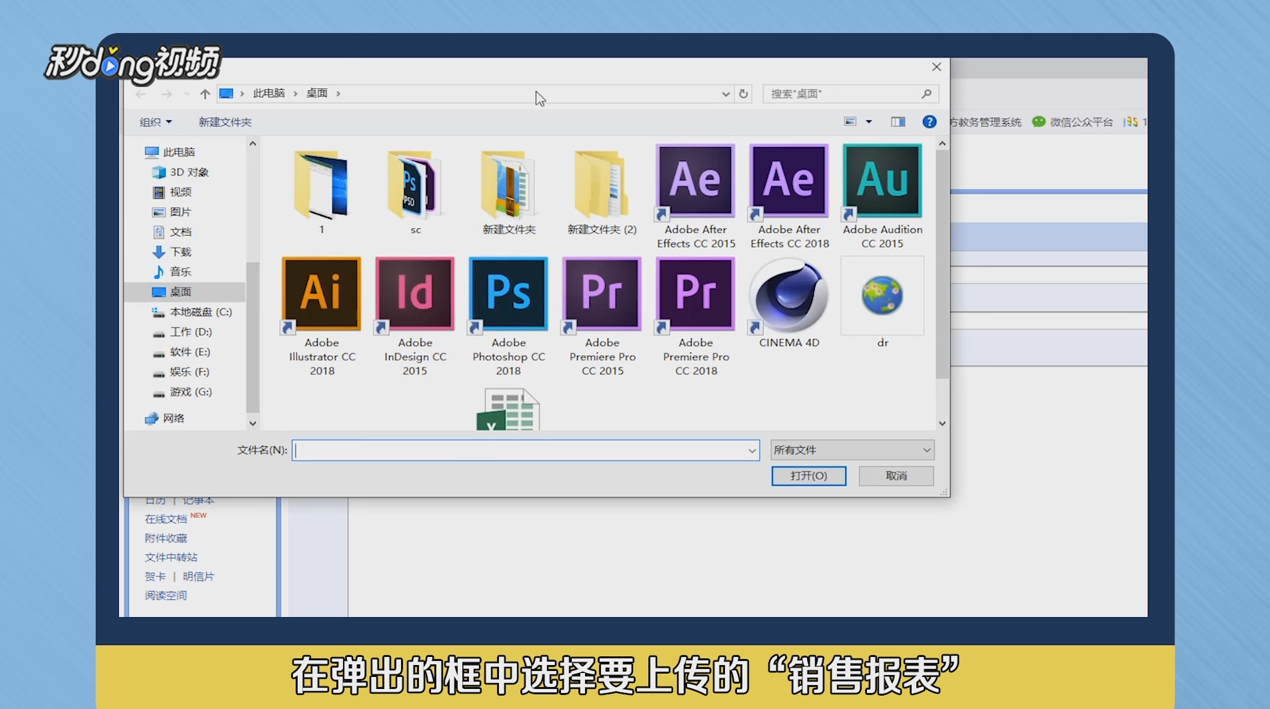Open 明信片 in background webpage
Image resolution: width=1270 pixels, height=709 pixels.
click(x=198, y=576)
